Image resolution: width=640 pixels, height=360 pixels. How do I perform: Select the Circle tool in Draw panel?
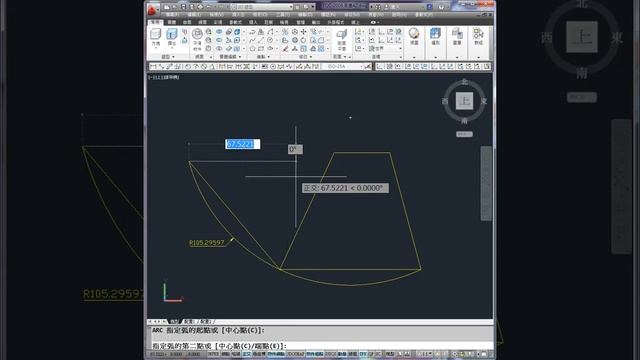coord(270,40)
